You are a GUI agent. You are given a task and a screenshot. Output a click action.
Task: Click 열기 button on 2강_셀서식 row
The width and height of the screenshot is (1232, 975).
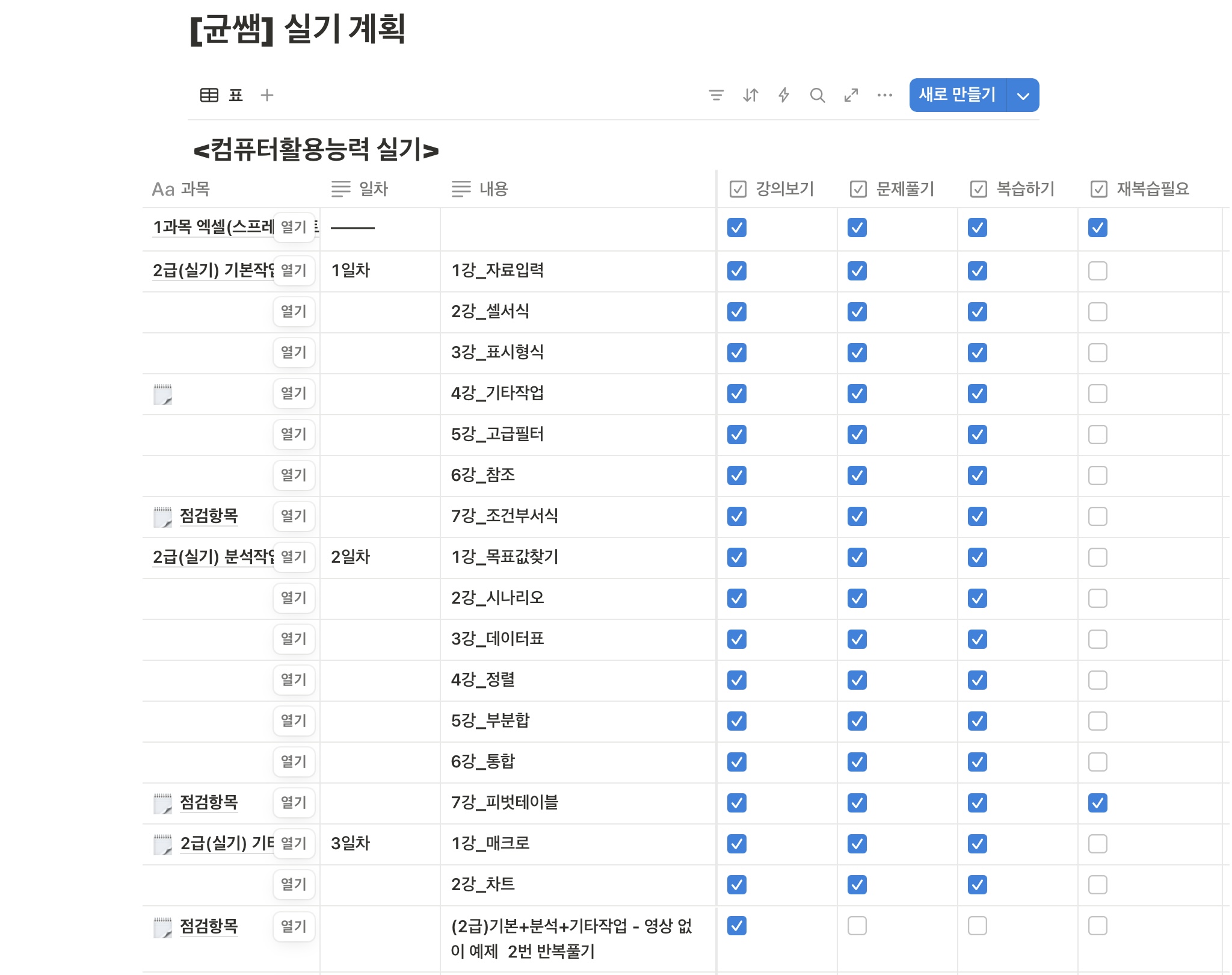click(294, 312)
